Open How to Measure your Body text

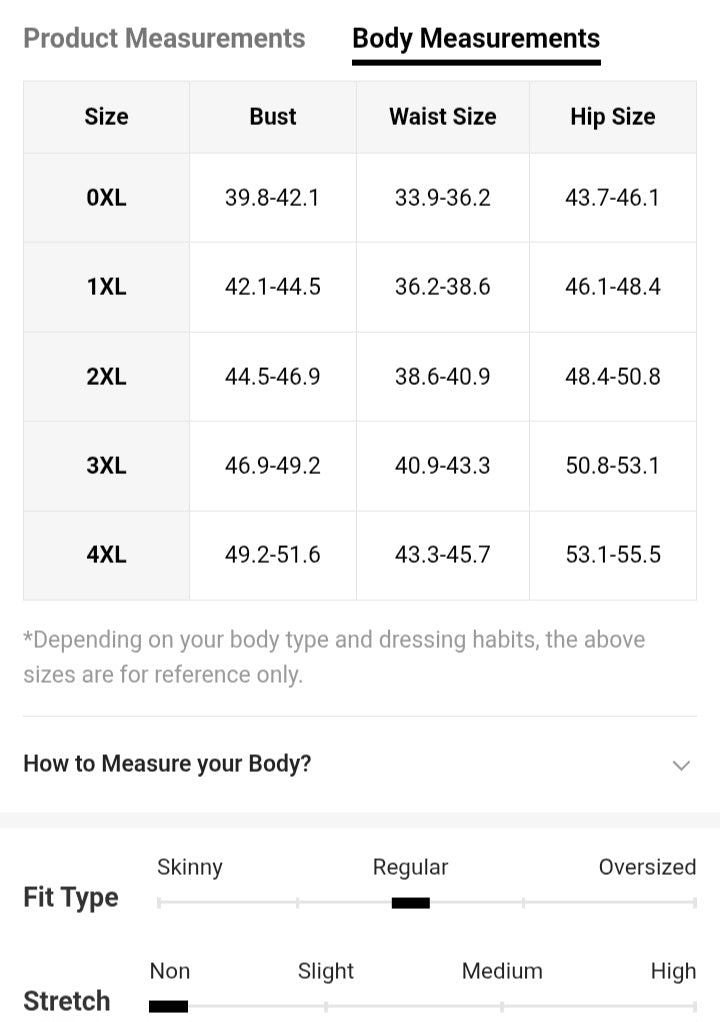tap(167, 764)
